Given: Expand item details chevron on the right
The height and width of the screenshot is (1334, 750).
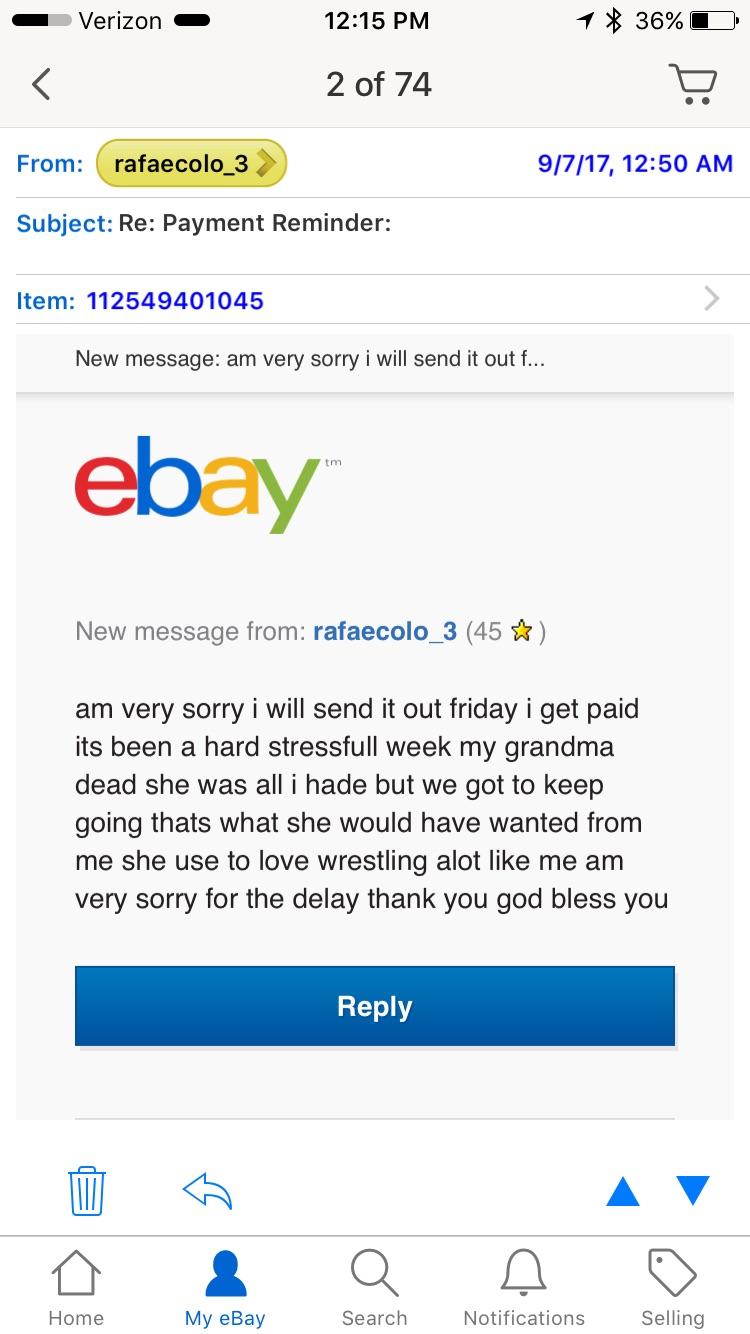Looking at the screenshot, I should point(711,299).
